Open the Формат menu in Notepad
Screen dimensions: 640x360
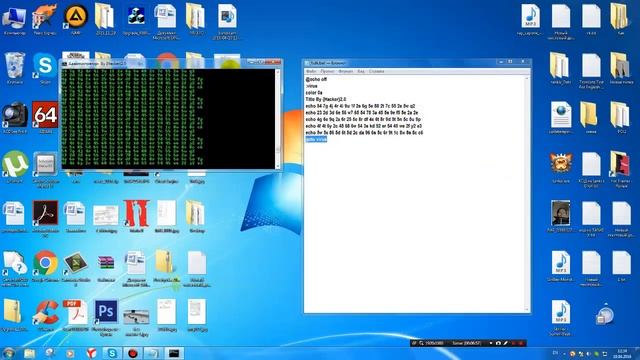[345, 71]
